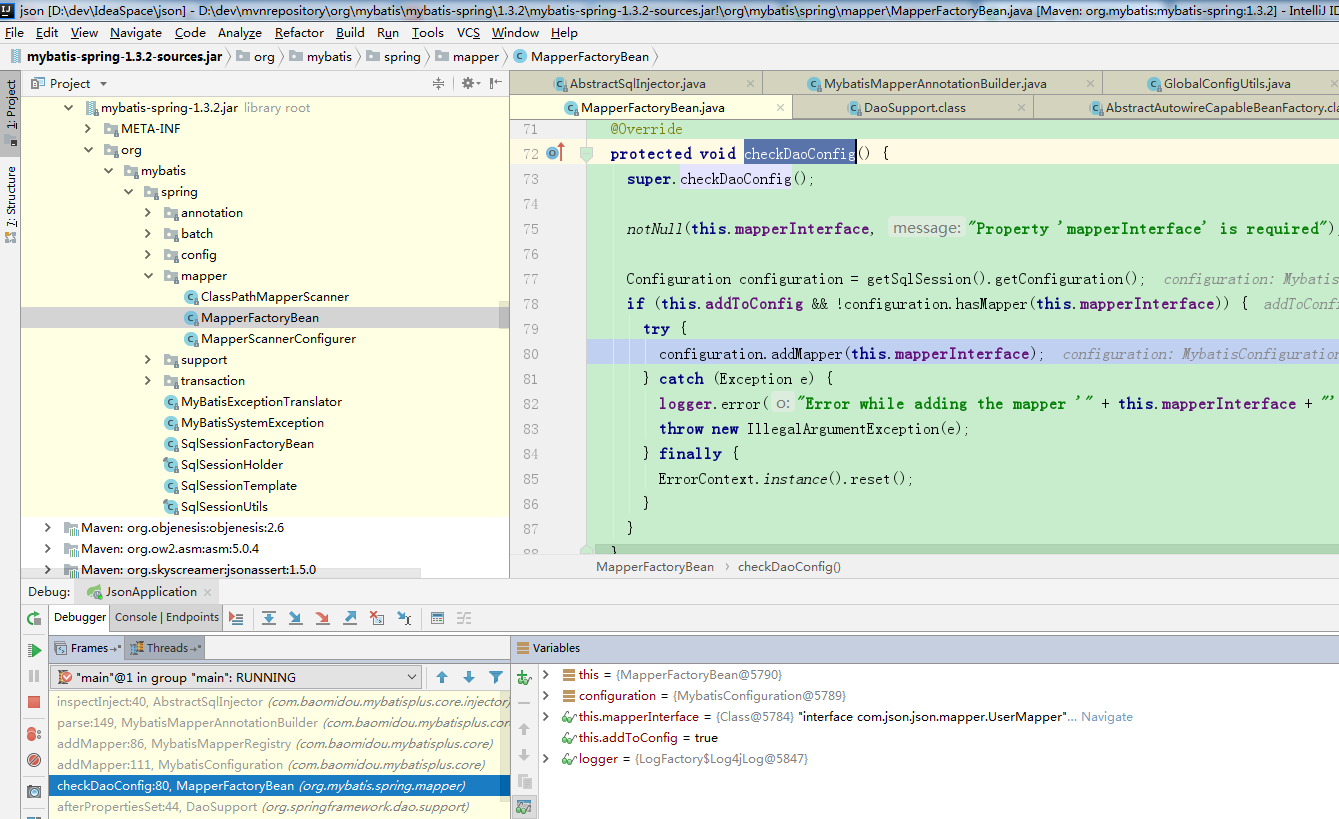Open the Refactor menu

[x=300, y=33]
